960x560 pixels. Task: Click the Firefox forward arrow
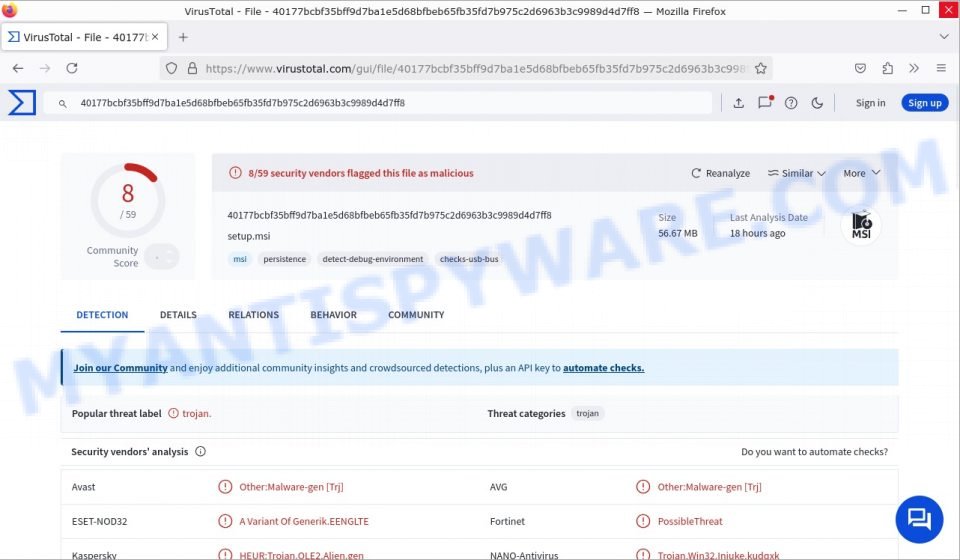45,68
